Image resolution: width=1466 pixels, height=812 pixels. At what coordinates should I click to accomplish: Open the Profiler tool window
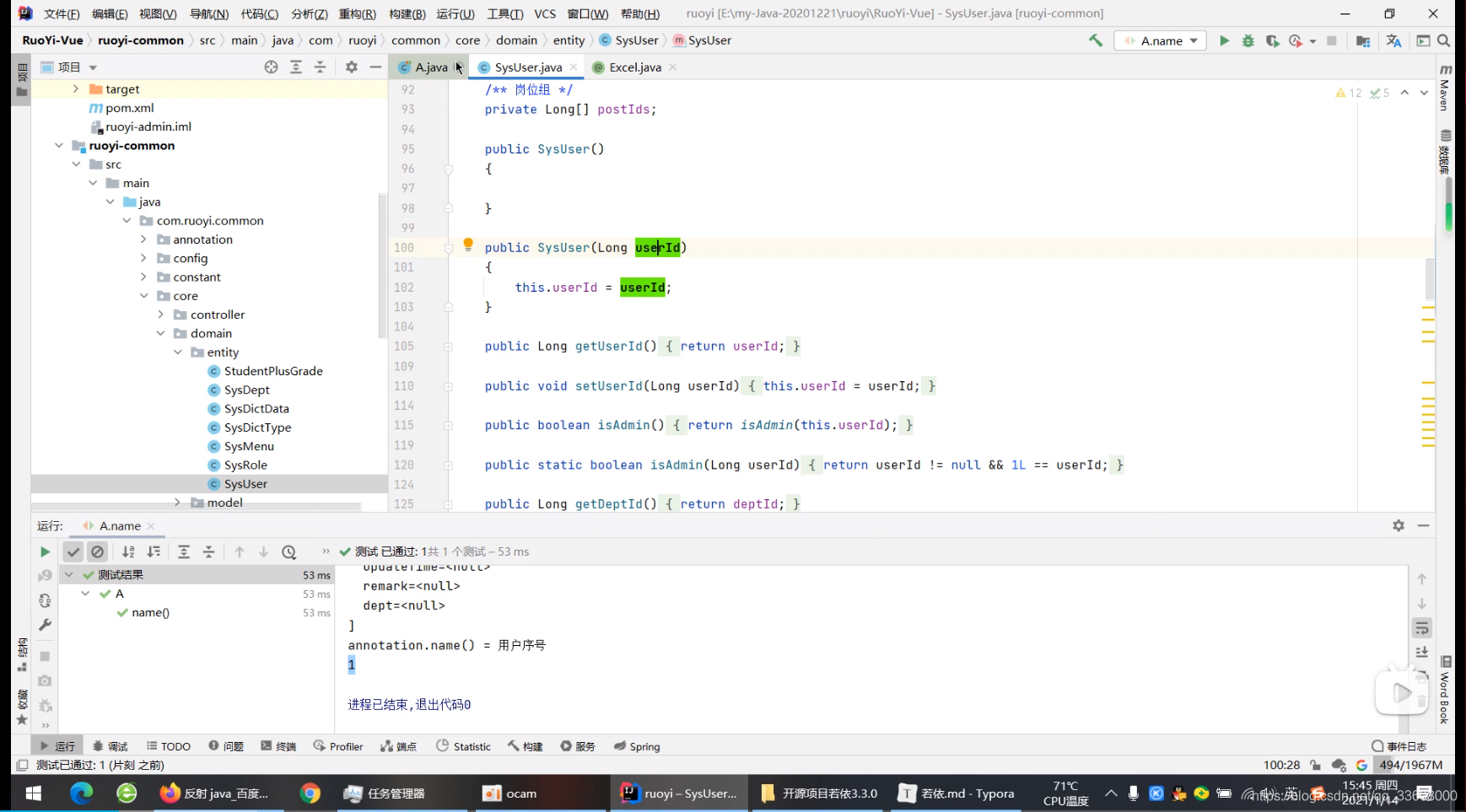tap(337, 746)
